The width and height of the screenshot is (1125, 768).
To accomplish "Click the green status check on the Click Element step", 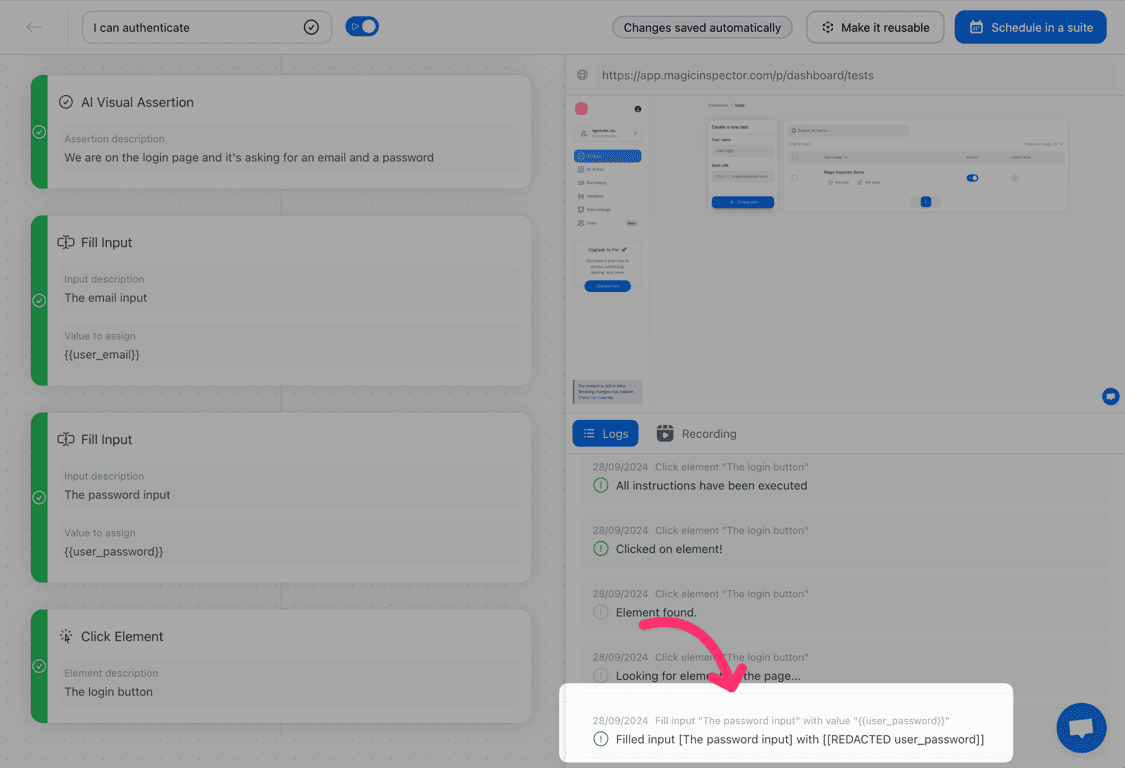I will [39, 666].
